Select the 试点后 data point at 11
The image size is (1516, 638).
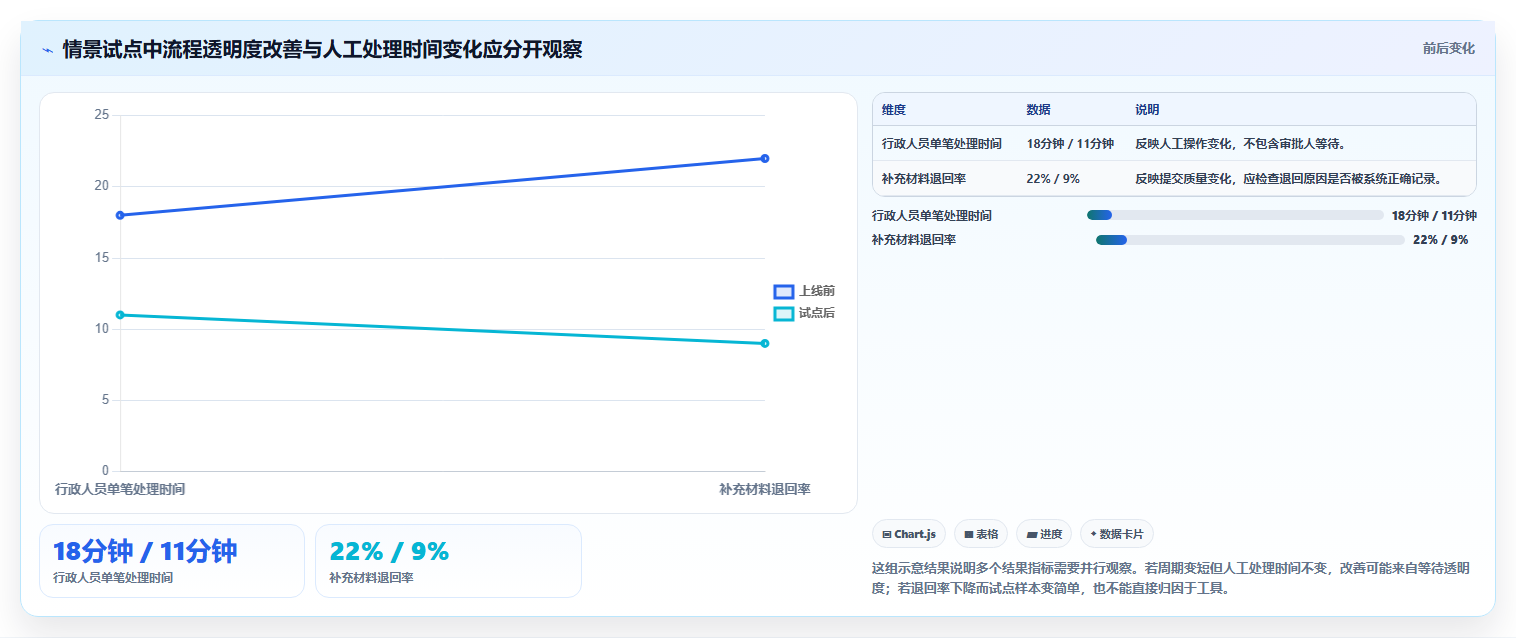coord(120,315)
